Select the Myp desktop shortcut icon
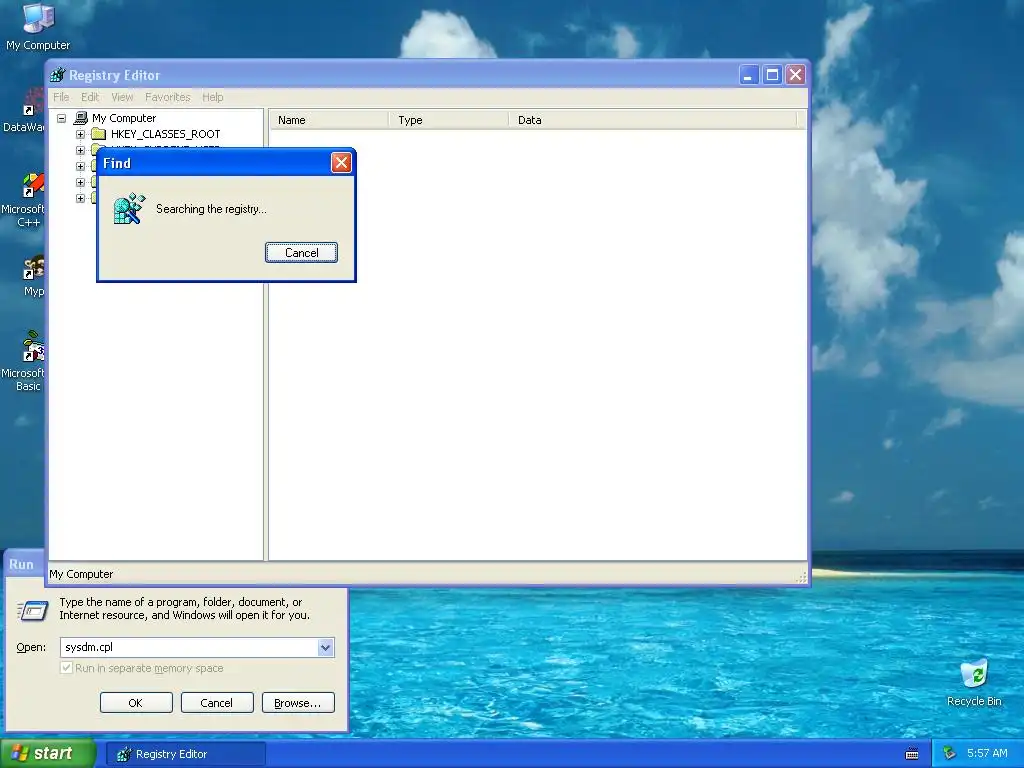This screenshot has height=768, width=1024. point(33,276)
